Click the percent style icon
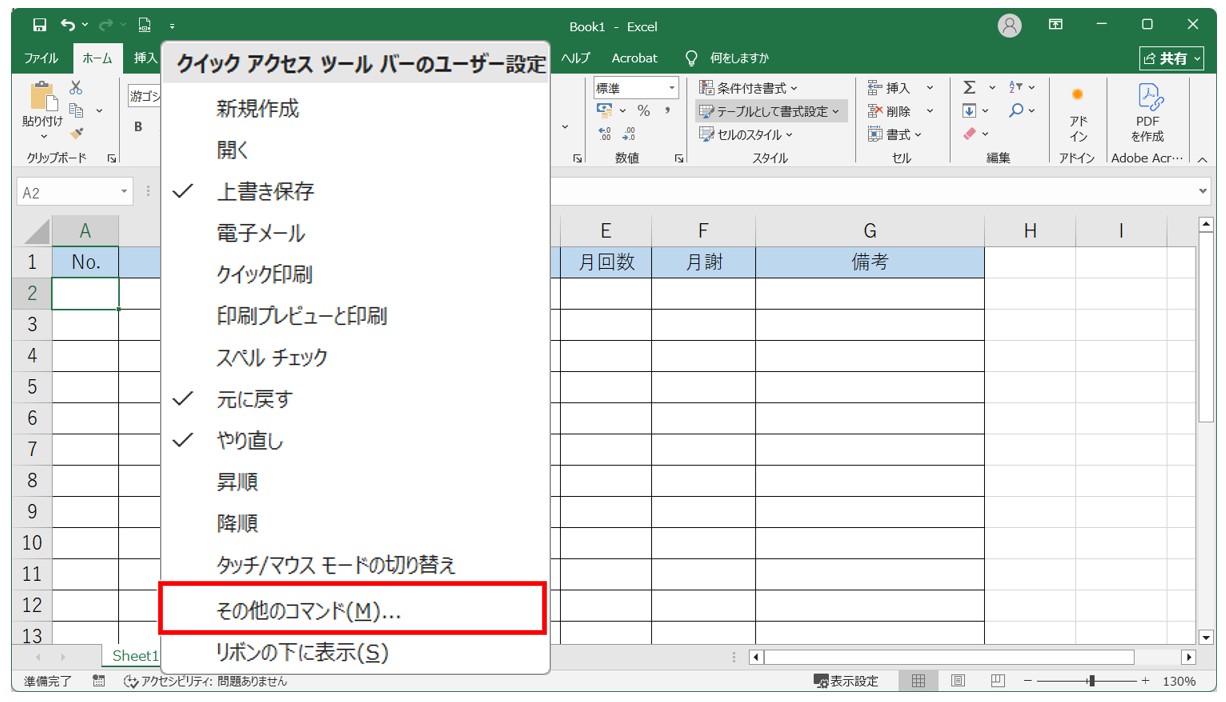 coord(644,111)
